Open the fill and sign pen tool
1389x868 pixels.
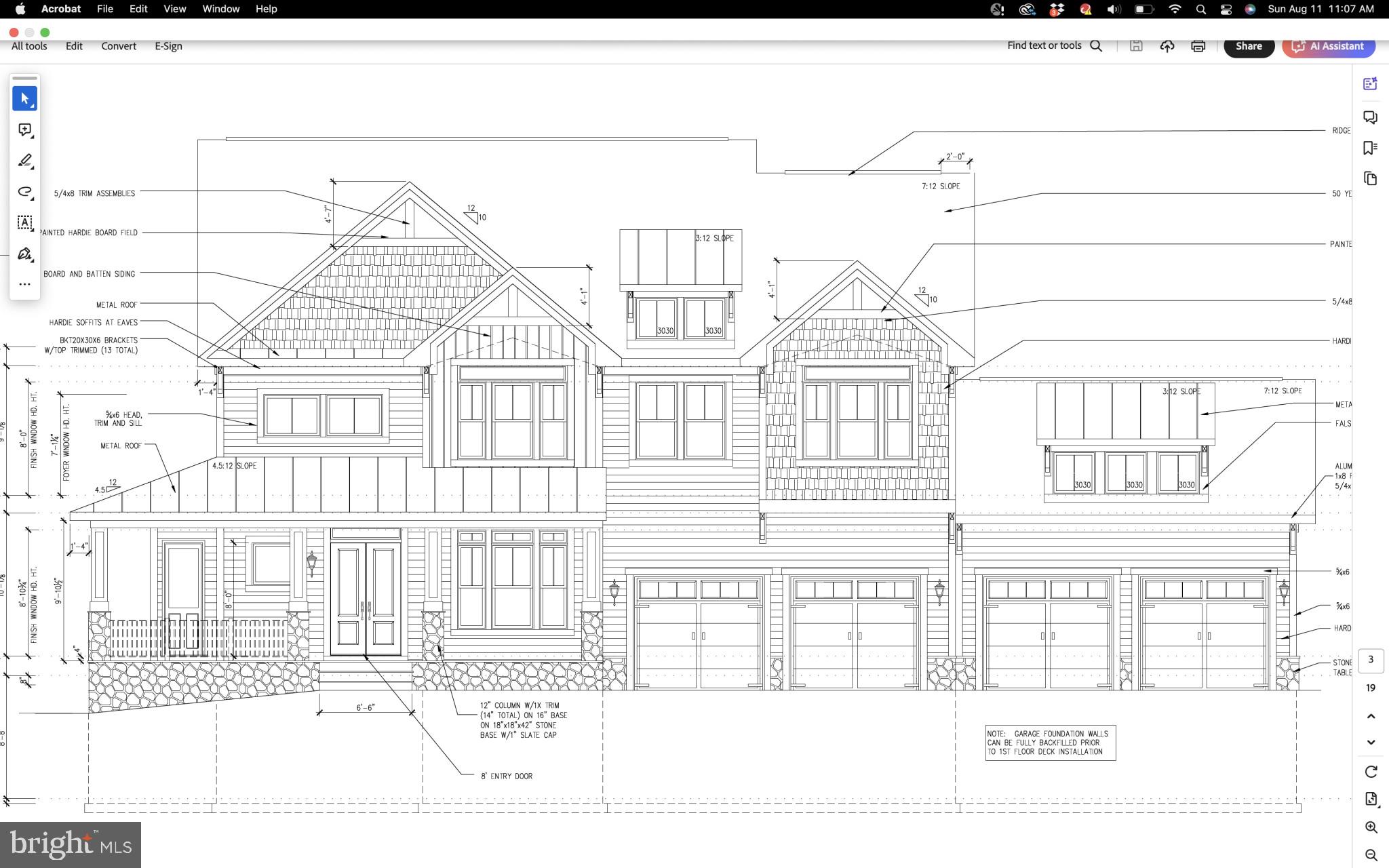24,254
